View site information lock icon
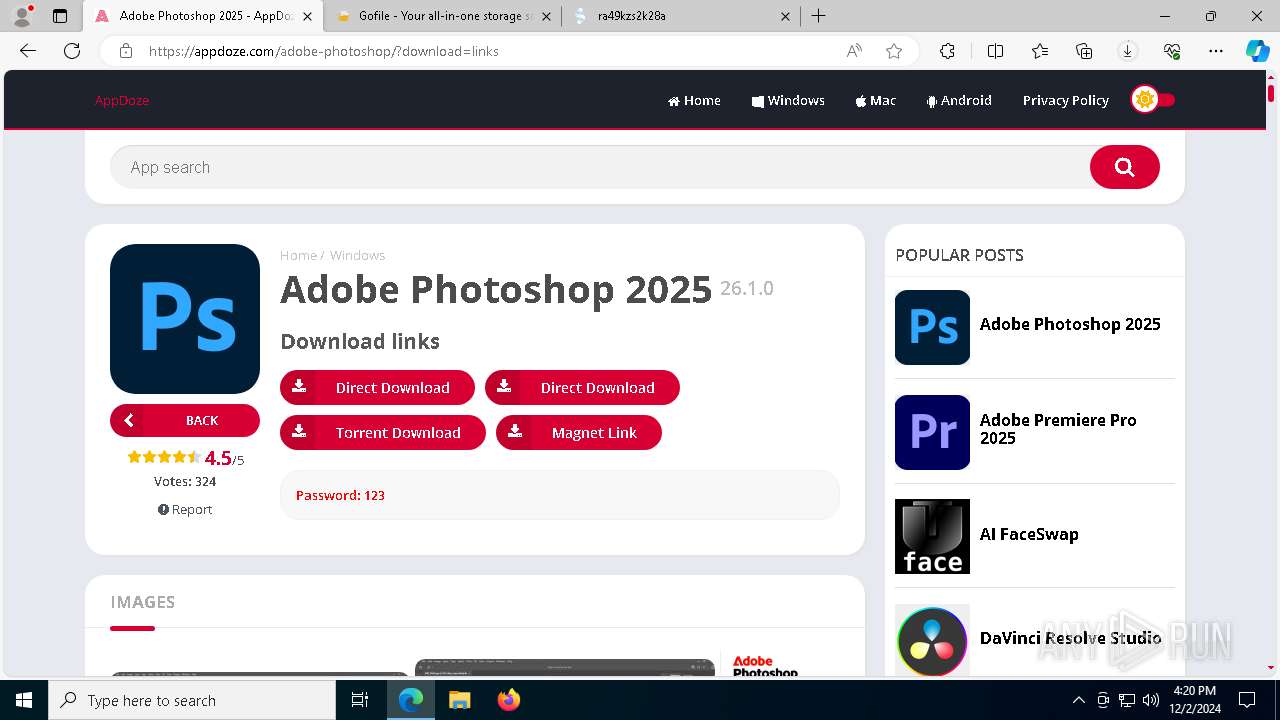 (126, 51)
